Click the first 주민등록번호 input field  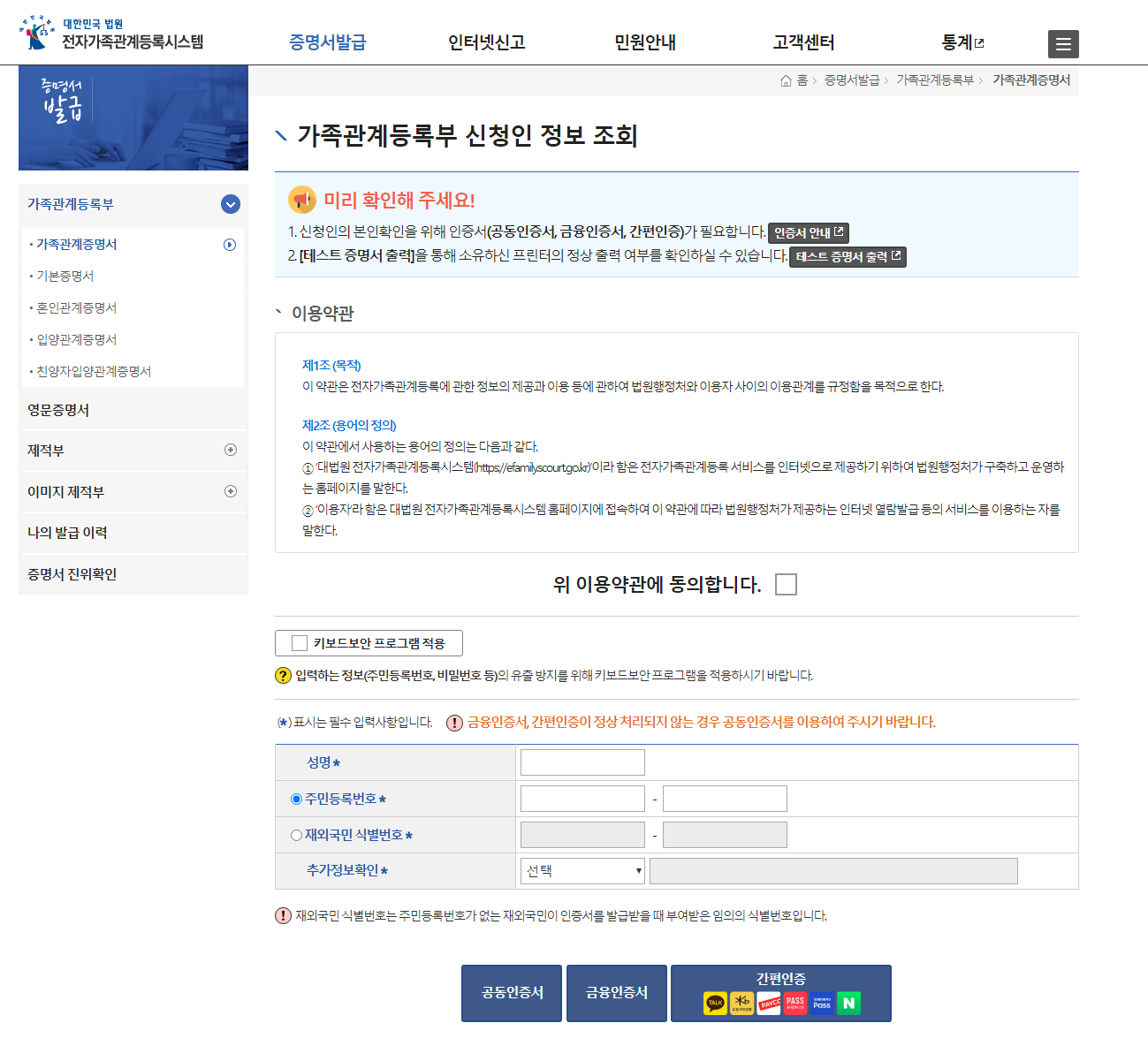pyautogui.click(x=582, y=799)
